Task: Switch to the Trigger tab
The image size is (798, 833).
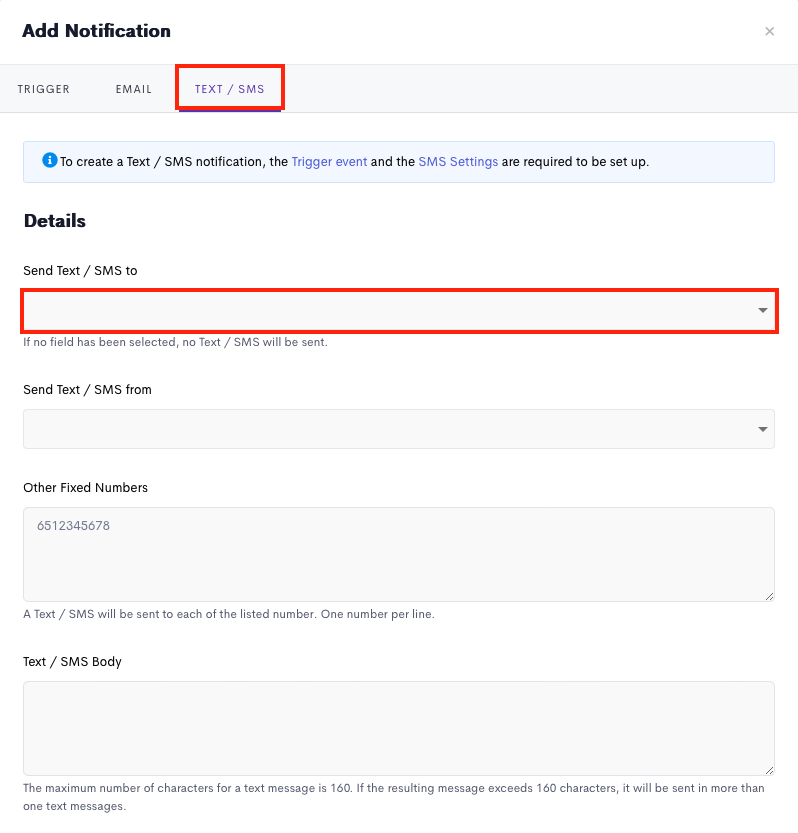Action: tap(44, 89)
